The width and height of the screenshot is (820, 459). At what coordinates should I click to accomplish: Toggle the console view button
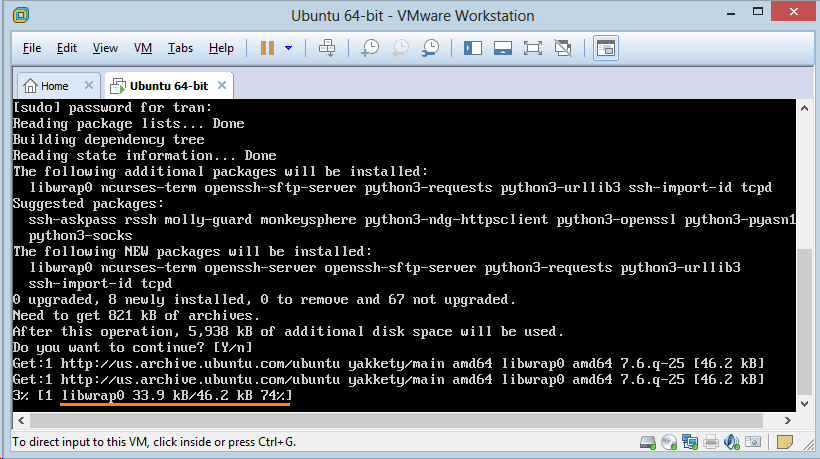[606, 48]
